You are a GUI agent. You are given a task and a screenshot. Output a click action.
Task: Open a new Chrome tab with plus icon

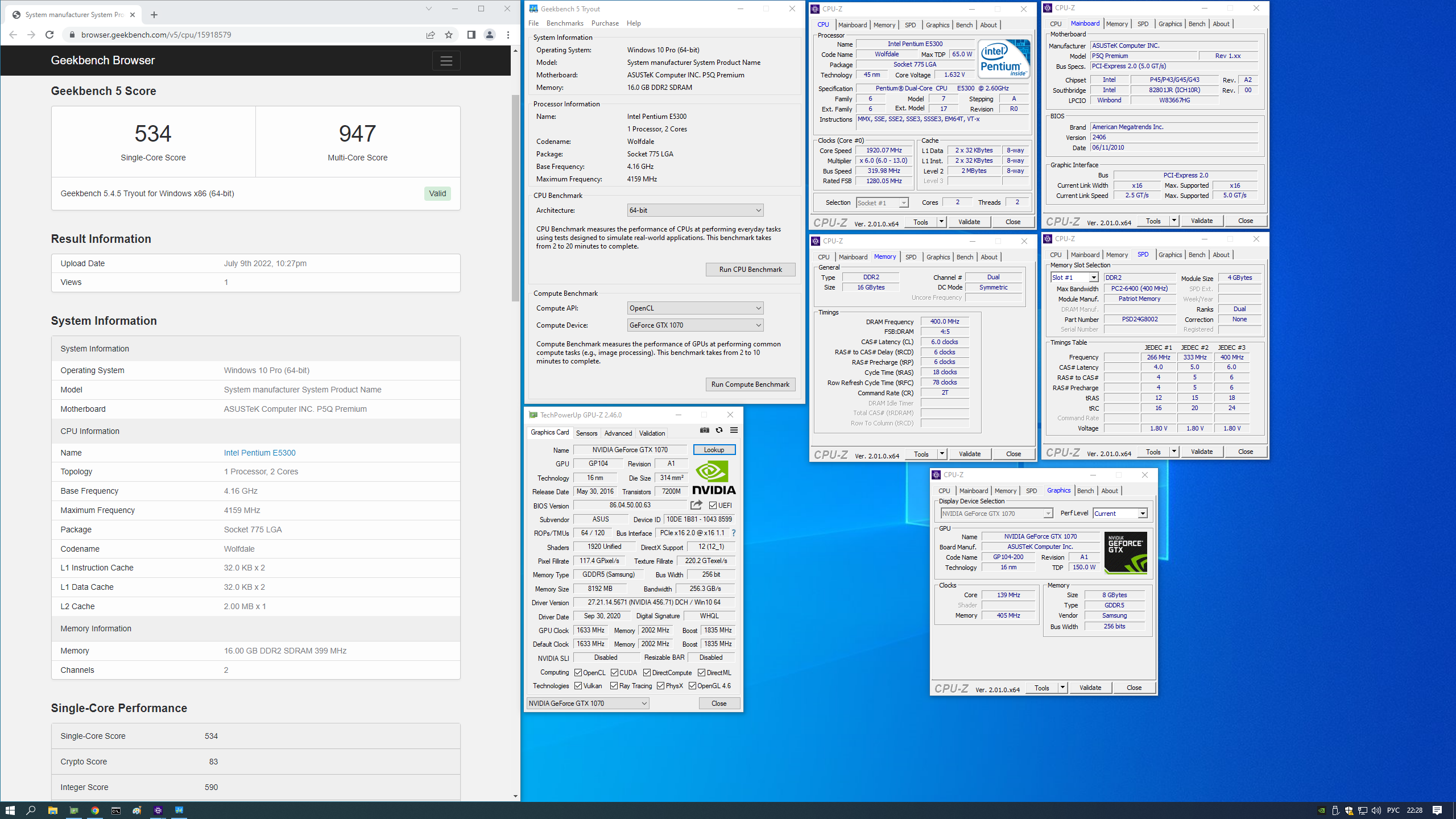[x=154, y=15]
